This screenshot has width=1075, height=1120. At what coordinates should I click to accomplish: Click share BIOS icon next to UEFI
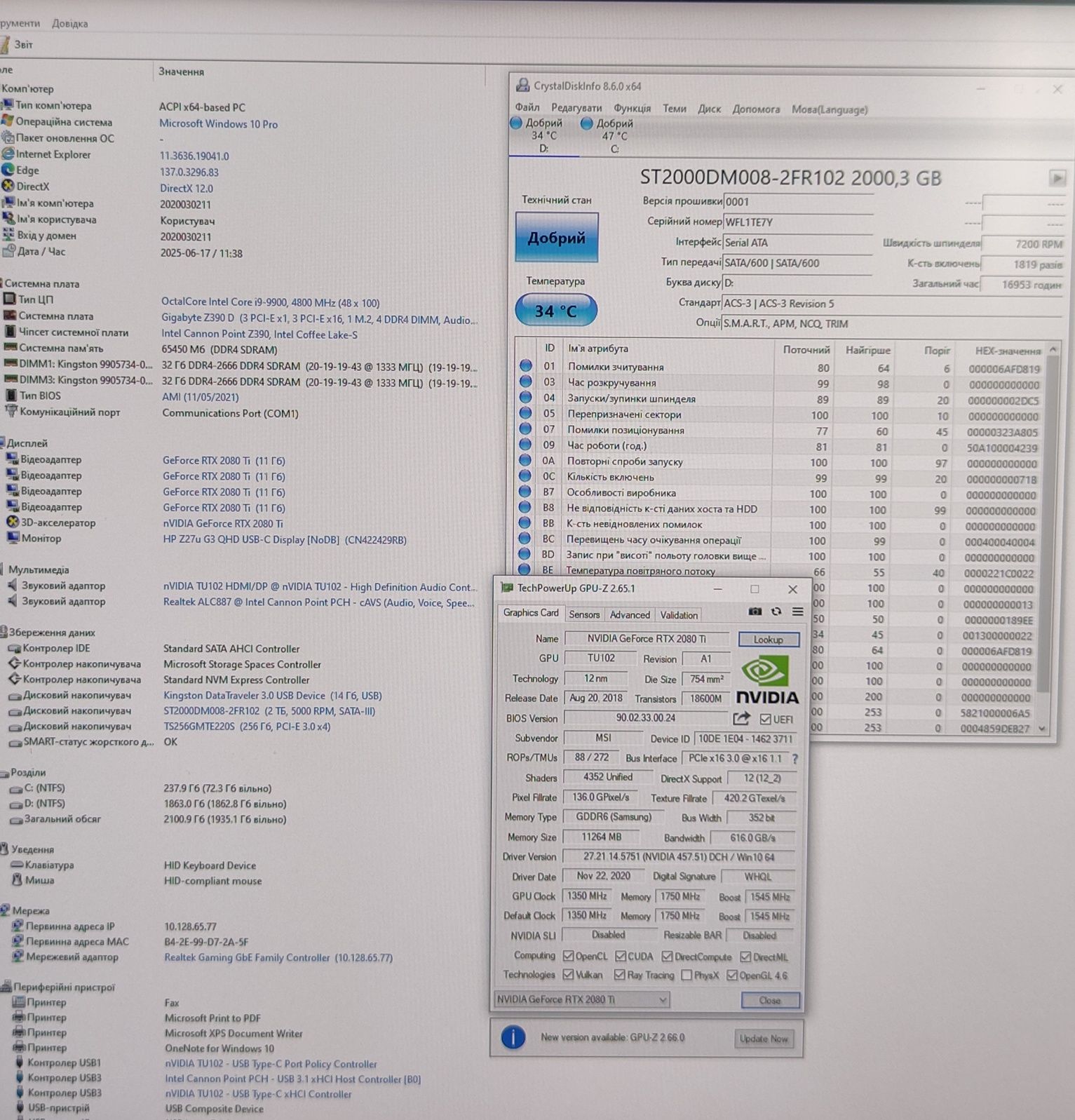pyautogui.click(x=741, y=719)
